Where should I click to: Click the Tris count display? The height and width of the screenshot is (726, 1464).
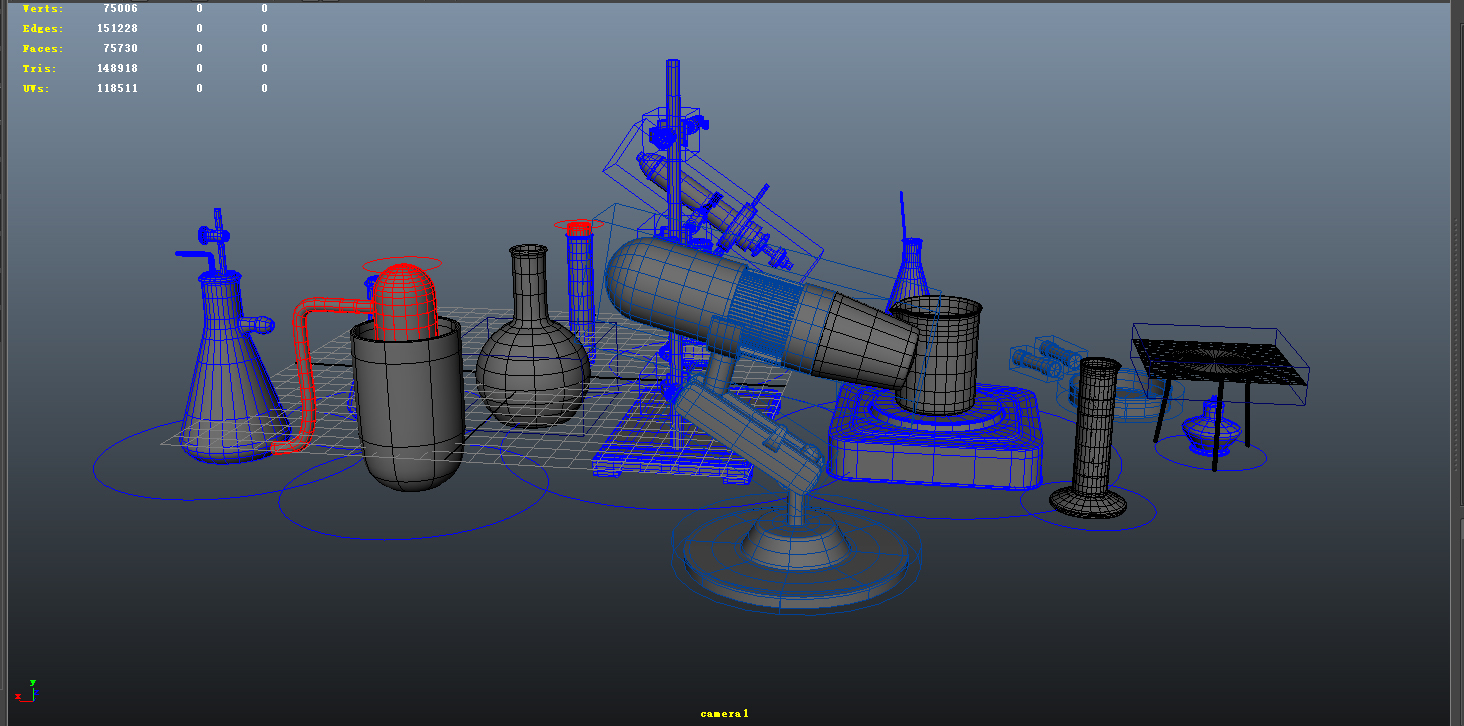tap(117, 67)
